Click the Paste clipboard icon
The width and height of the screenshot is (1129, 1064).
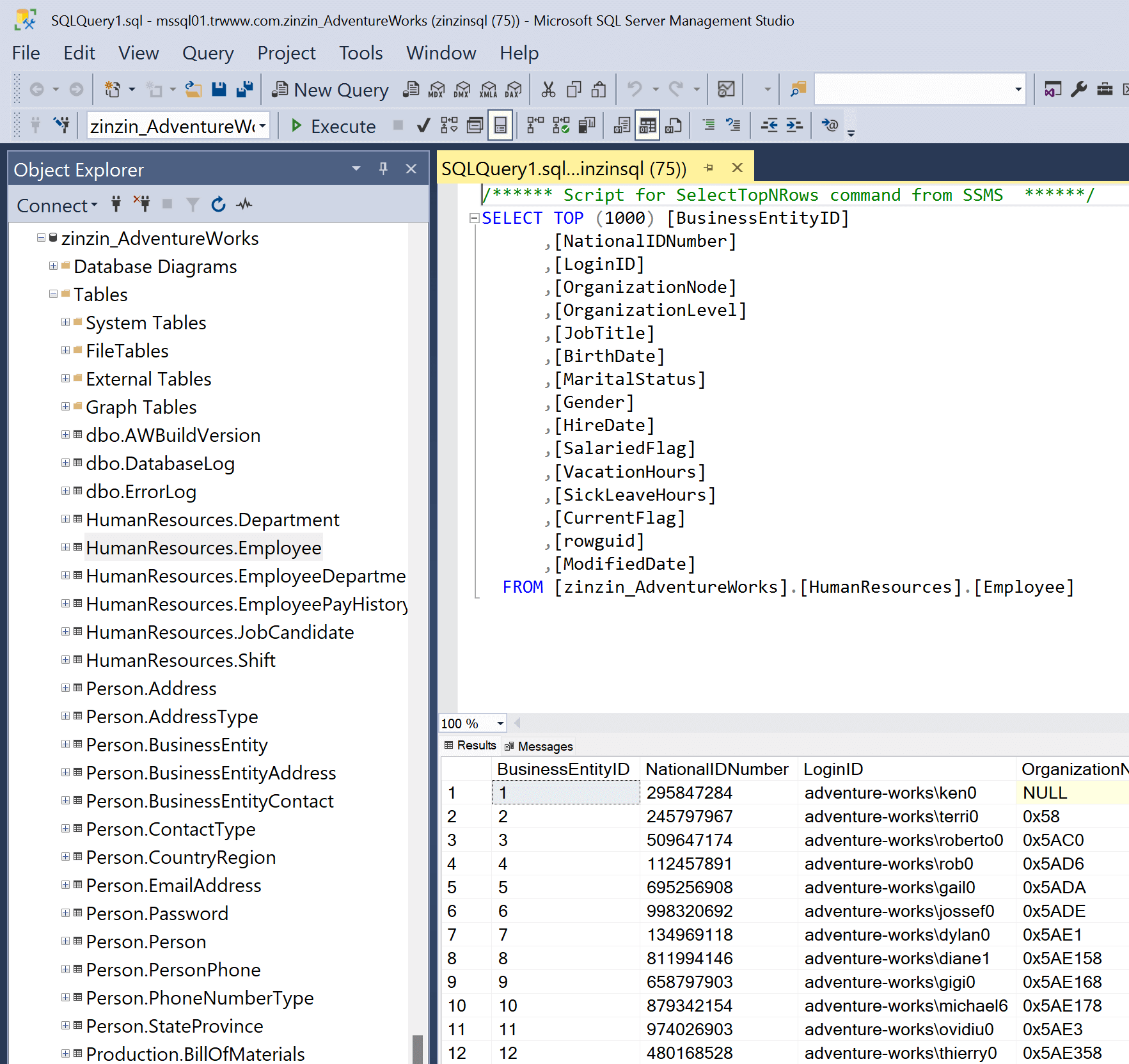point(599,89)
